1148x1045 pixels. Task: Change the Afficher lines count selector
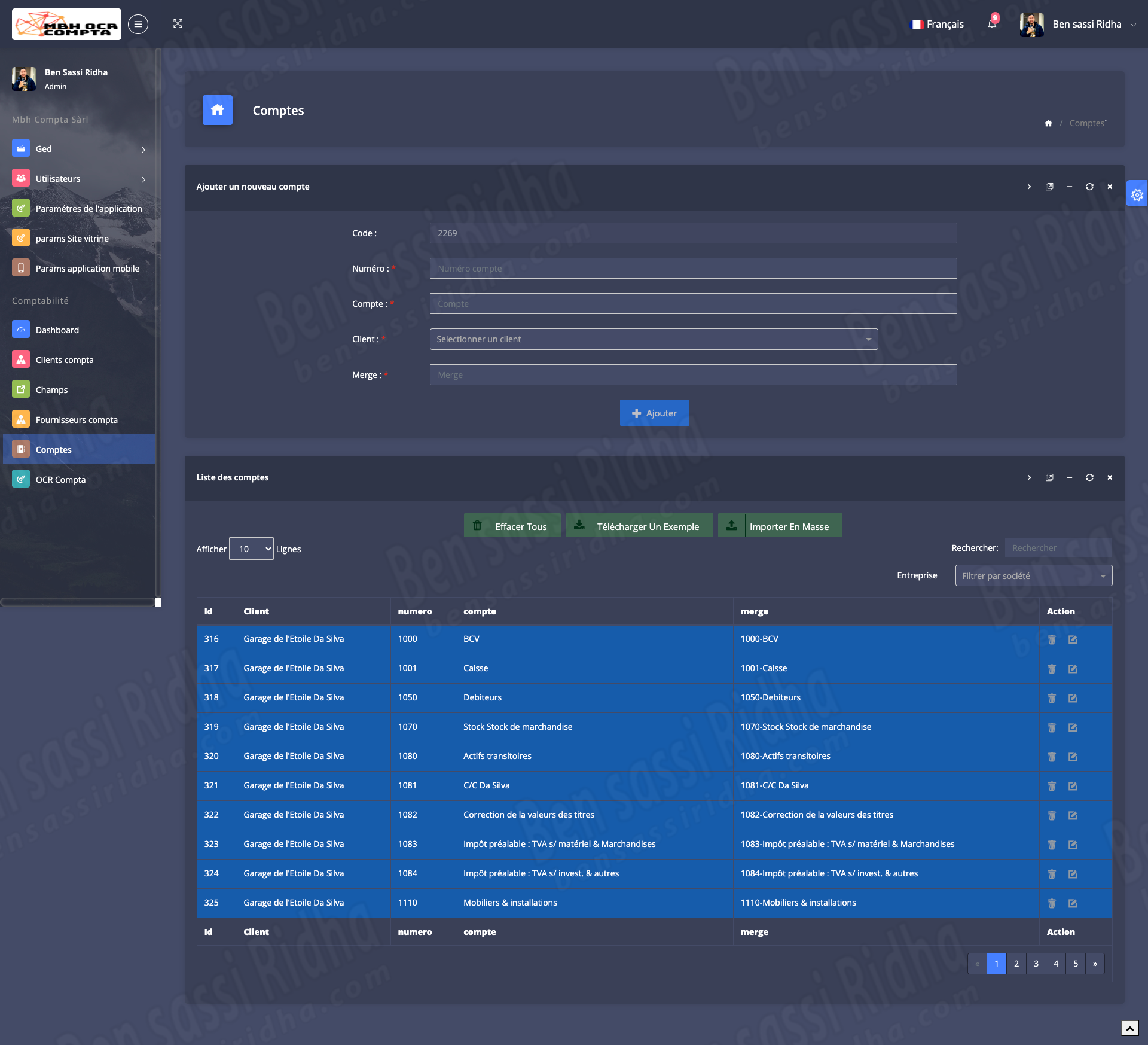251,549
